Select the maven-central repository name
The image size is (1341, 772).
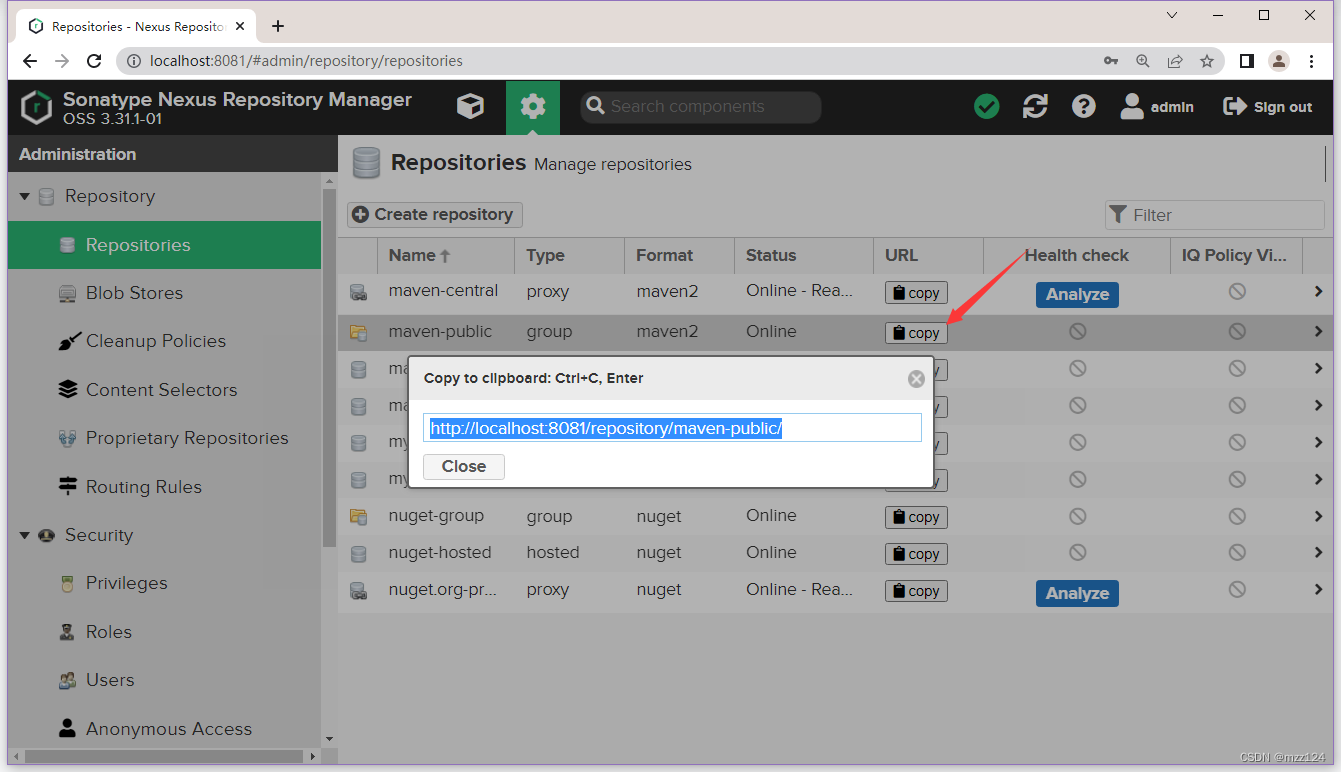pos(443,291)
